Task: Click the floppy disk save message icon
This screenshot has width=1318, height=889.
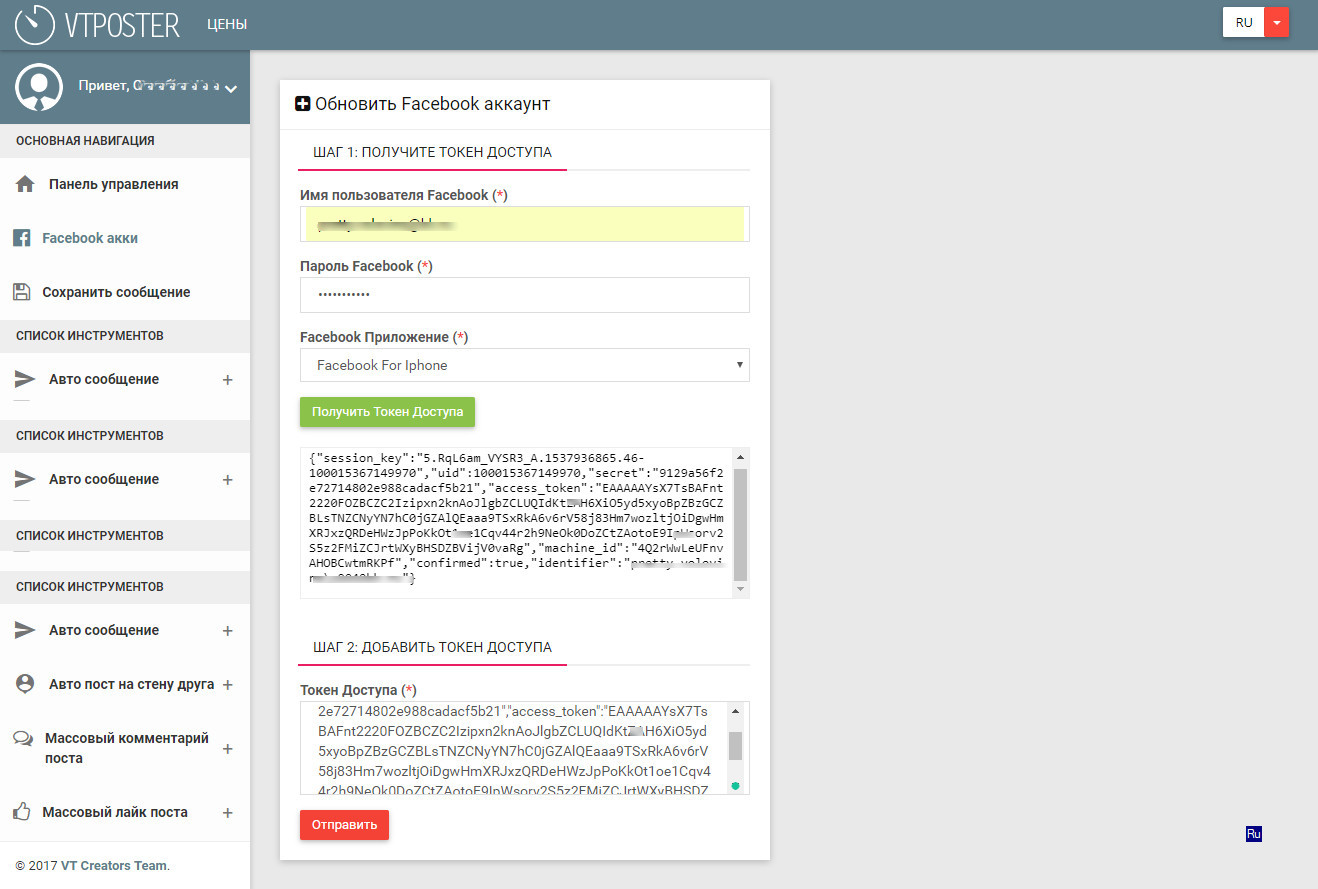Action: pos(21,292)
